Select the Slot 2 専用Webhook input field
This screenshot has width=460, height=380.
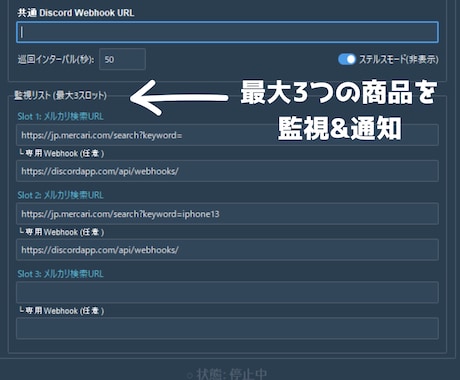(227, 250)
